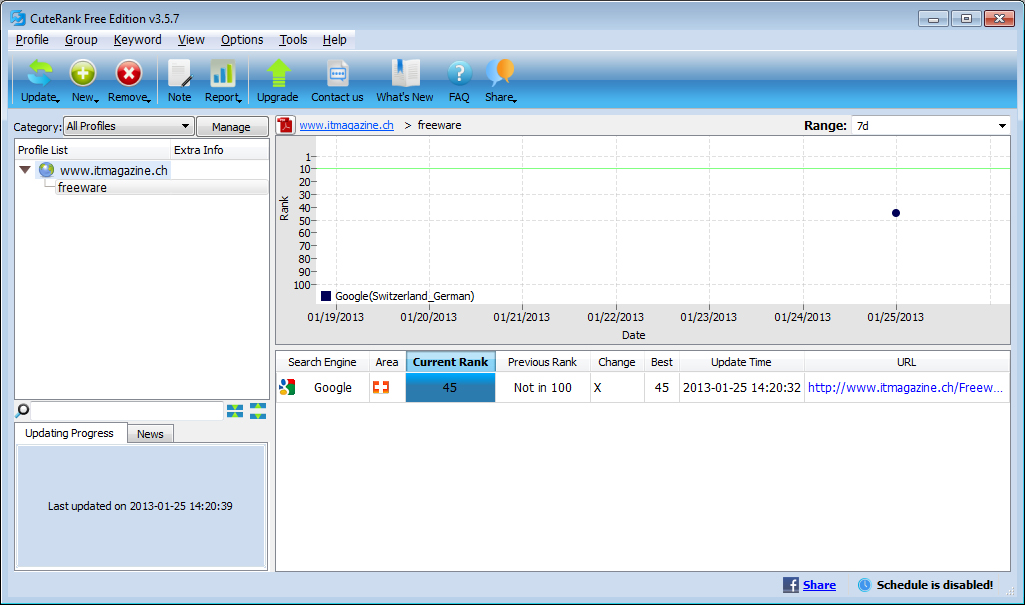Click the globe icon of www.itmagazine.ch profile
Viewport: 1025px width, 605px height.
tap(46, 170)
